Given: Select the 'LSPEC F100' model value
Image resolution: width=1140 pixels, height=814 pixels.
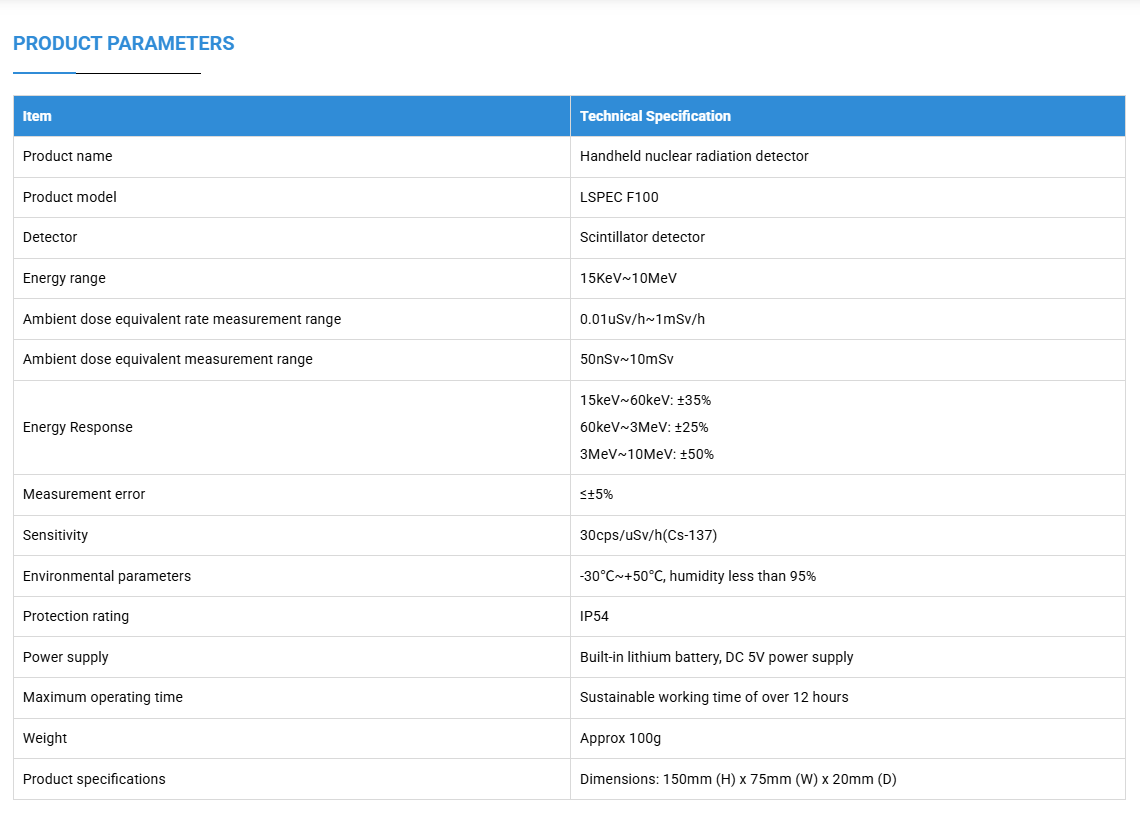Looking at the screenshot, I should [619, 197].
